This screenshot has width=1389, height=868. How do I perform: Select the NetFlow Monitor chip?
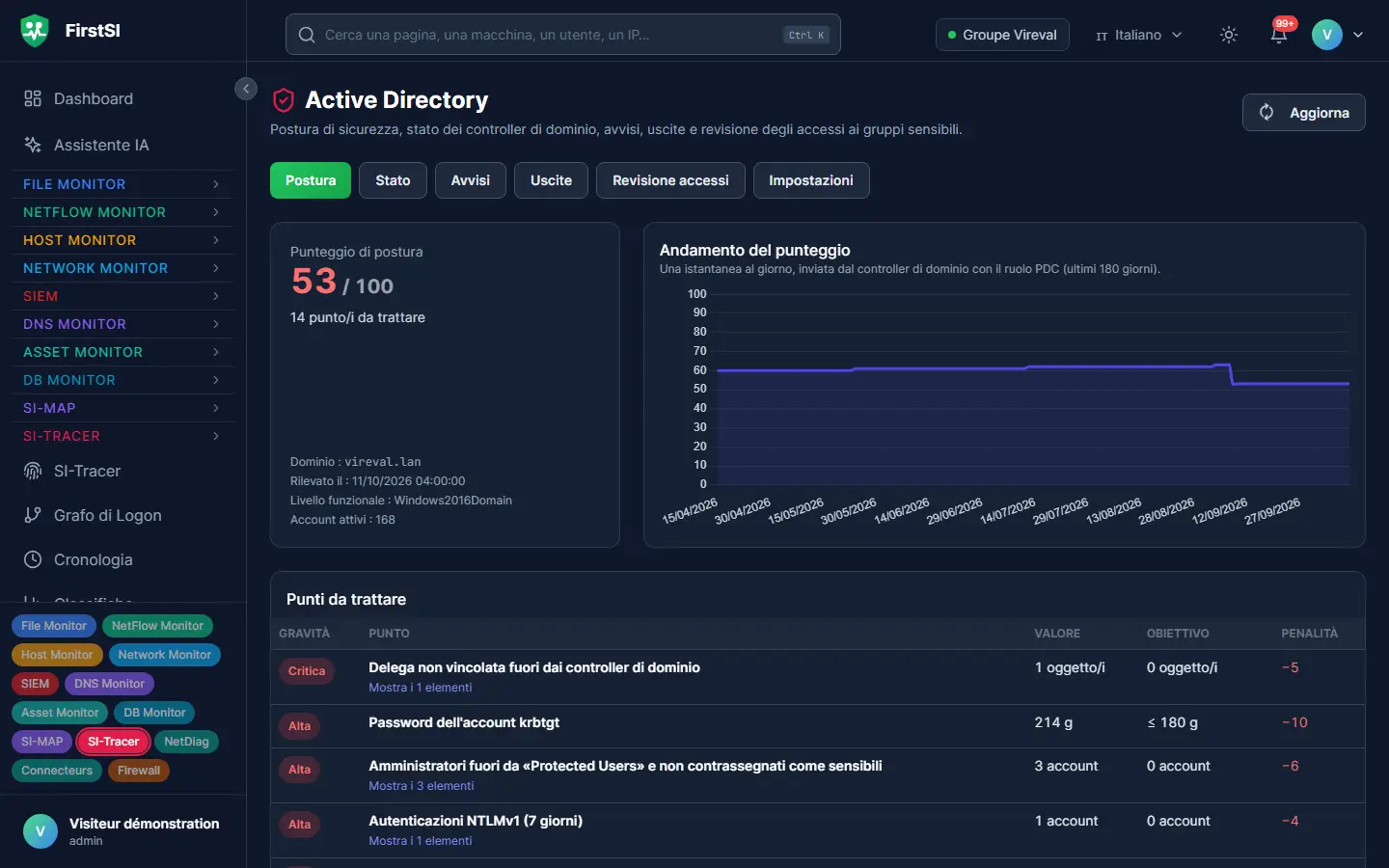point(157,626)
